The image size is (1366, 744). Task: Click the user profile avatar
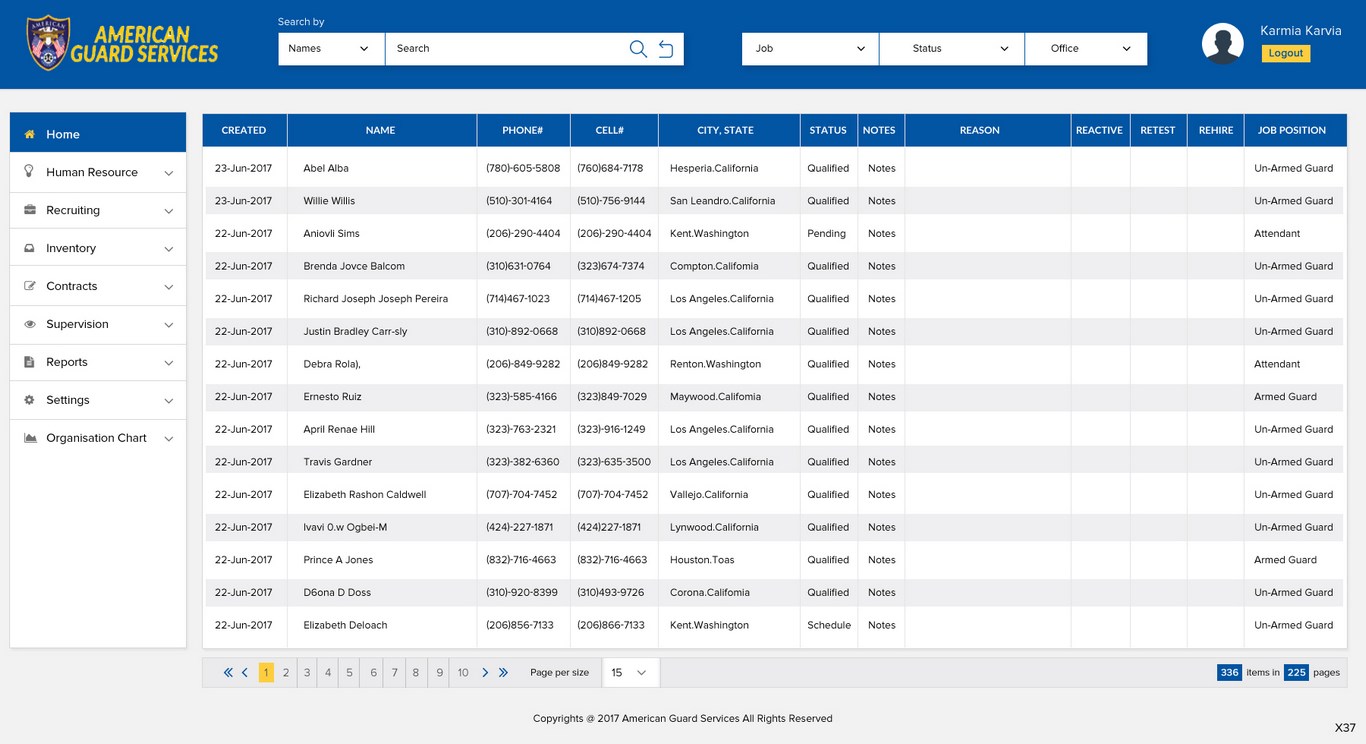click(x=1222, y=44)
